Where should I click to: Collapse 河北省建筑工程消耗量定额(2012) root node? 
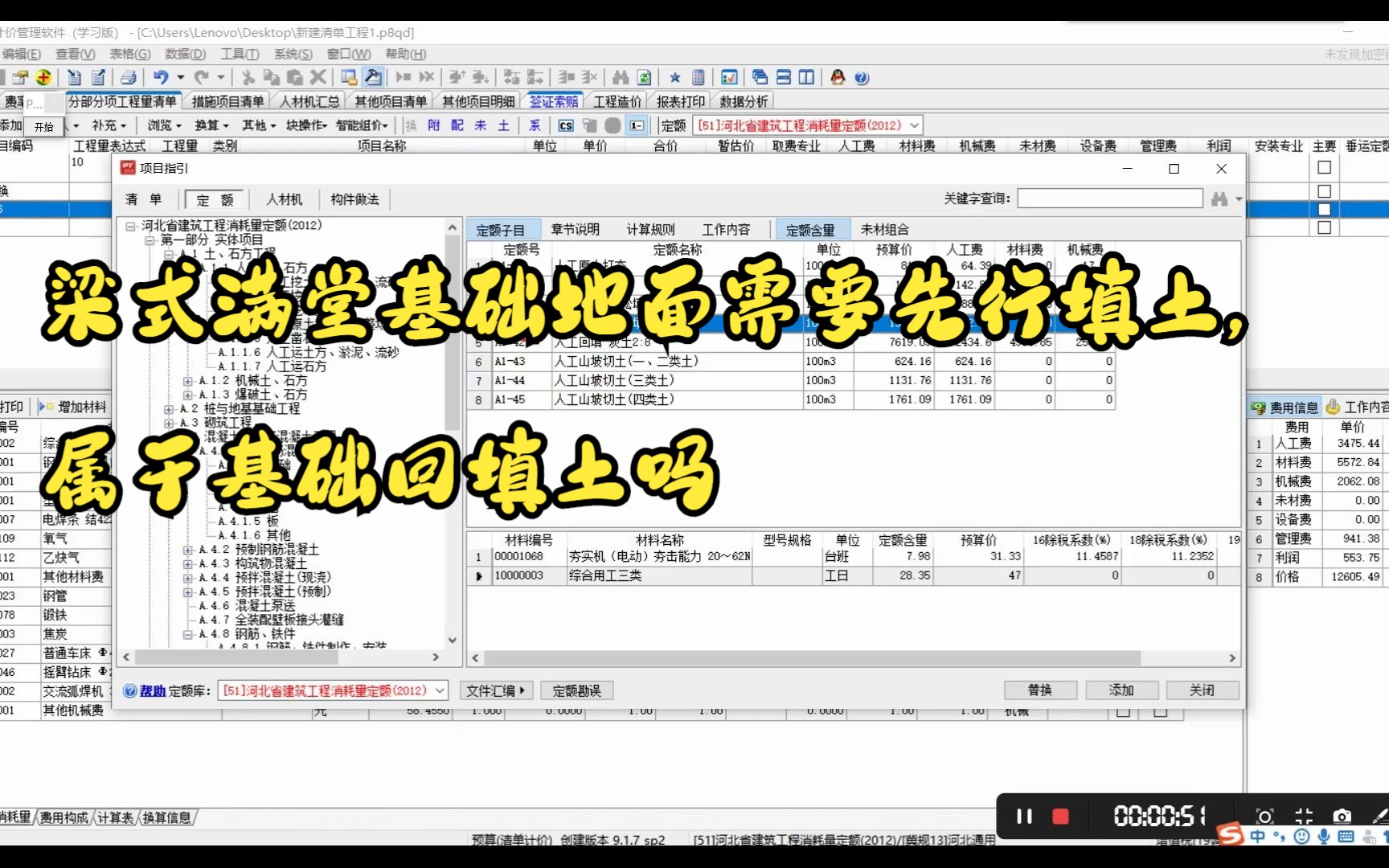click(129, 226)
